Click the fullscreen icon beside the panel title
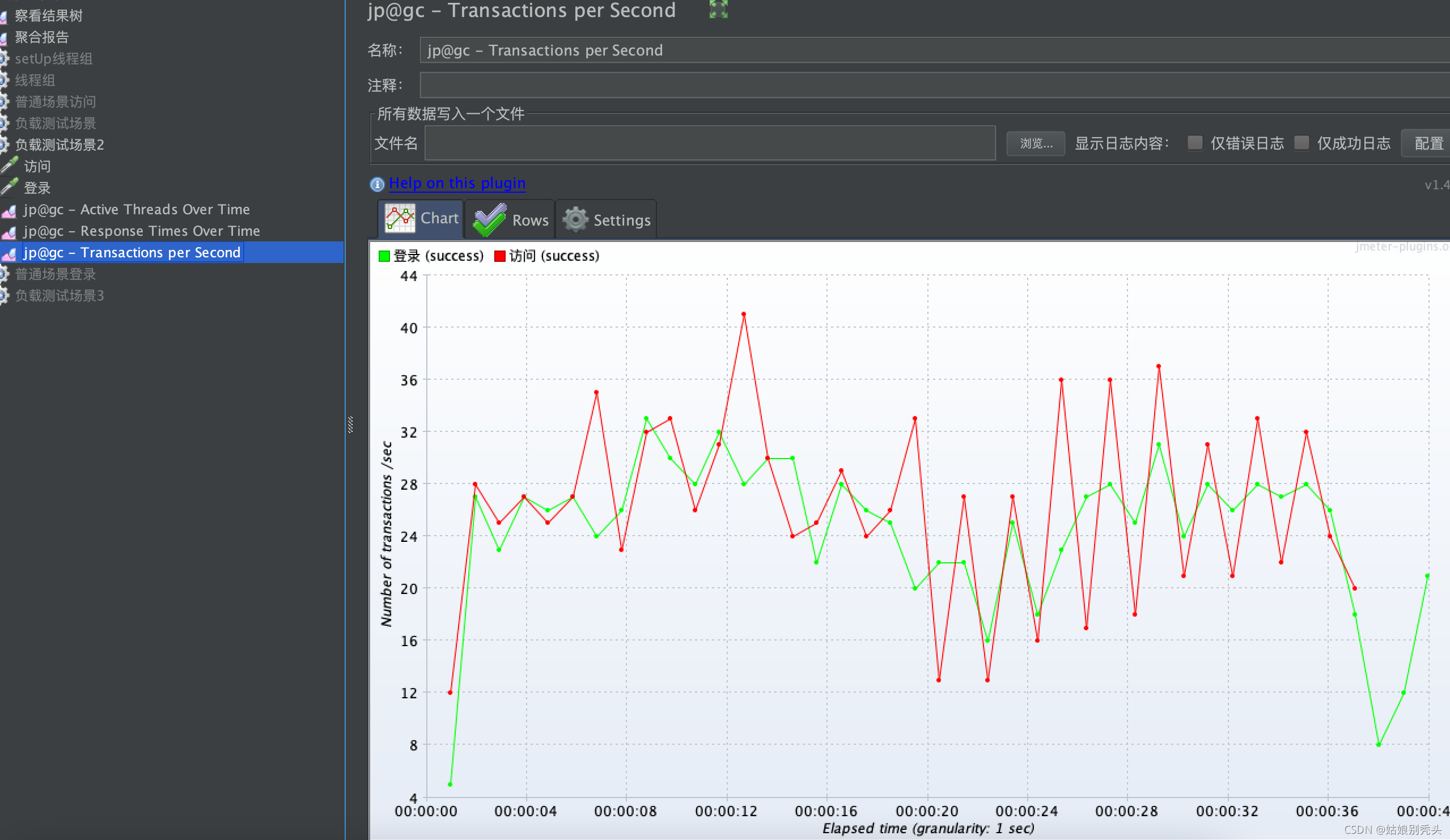1450x840 pixels. pyautogui.click(x=718, y=10)
